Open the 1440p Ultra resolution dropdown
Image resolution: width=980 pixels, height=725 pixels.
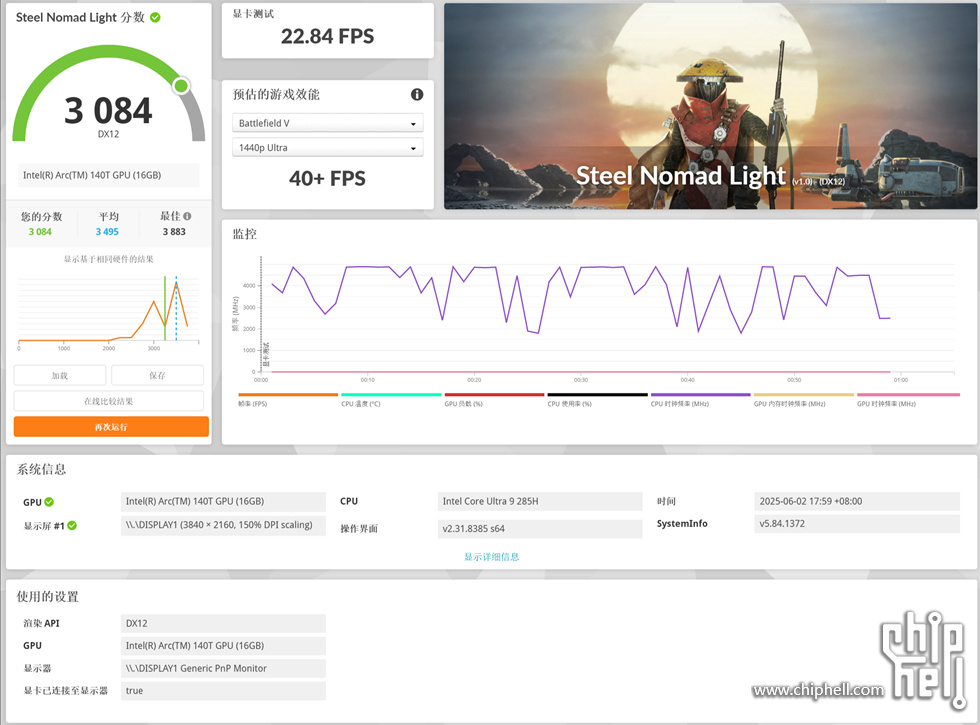328,148
